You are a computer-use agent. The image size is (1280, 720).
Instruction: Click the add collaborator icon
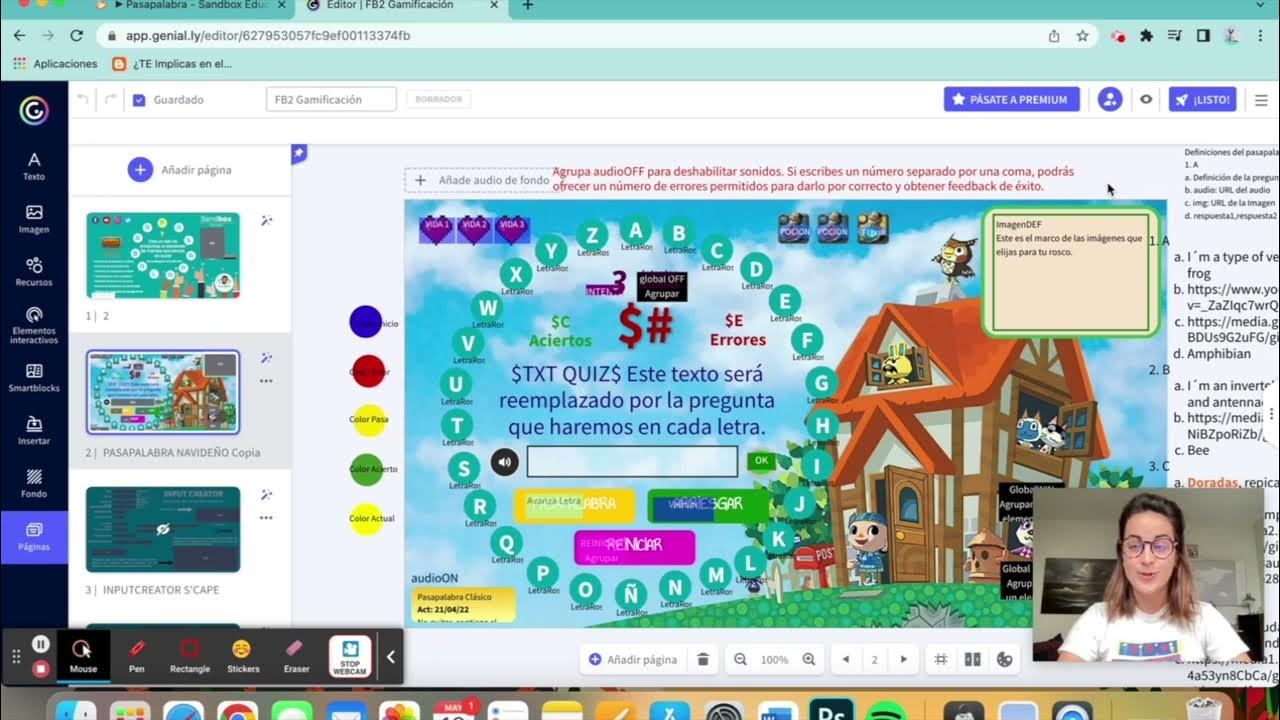1110,99
